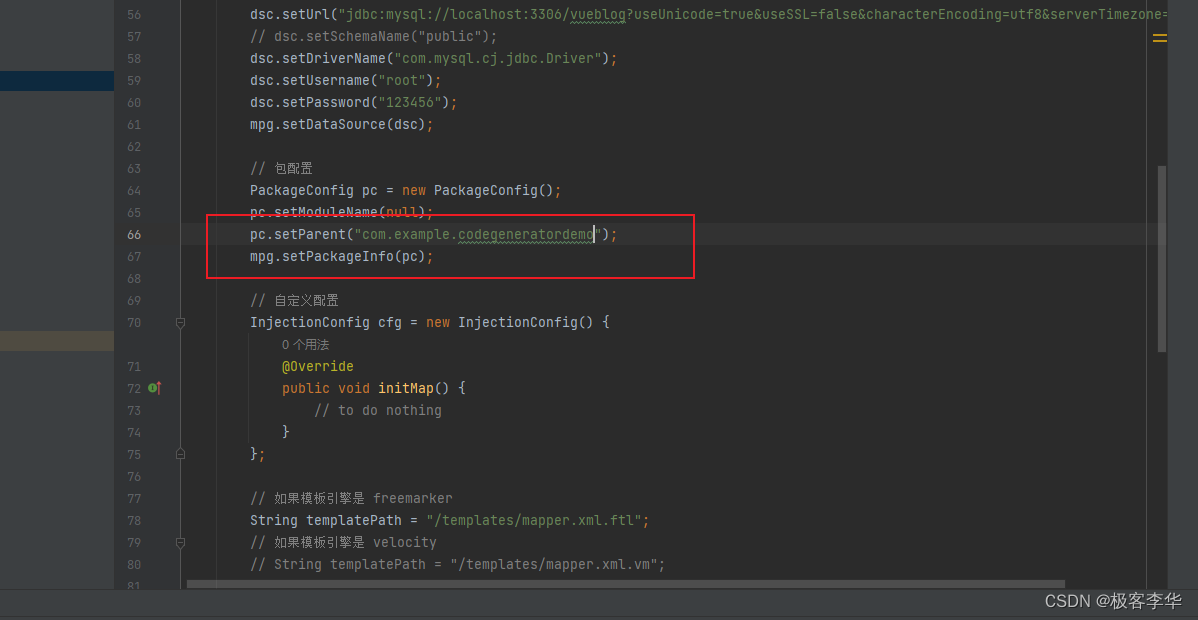Viewport: 1198px width, 620px height.
Task: Click the '// 如果模板引擎是 velocity' comment
Action: point(344,543)
